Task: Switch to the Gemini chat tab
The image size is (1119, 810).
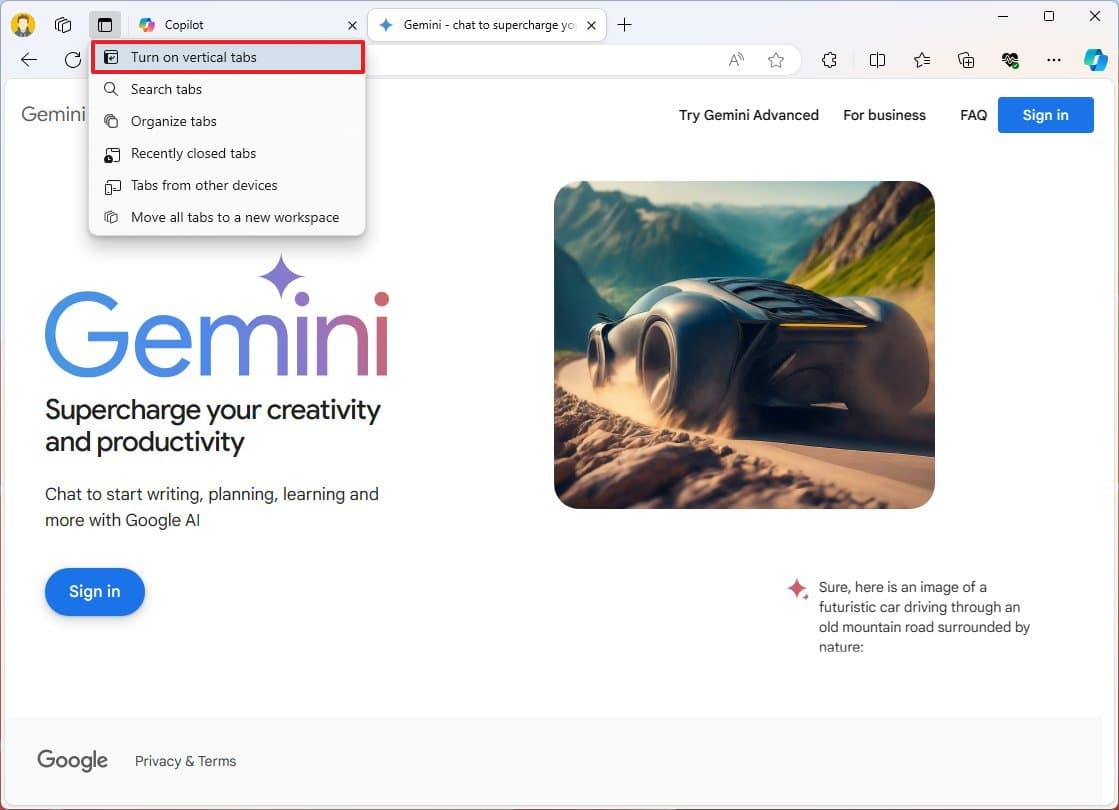Action: (x=480, y=24)
